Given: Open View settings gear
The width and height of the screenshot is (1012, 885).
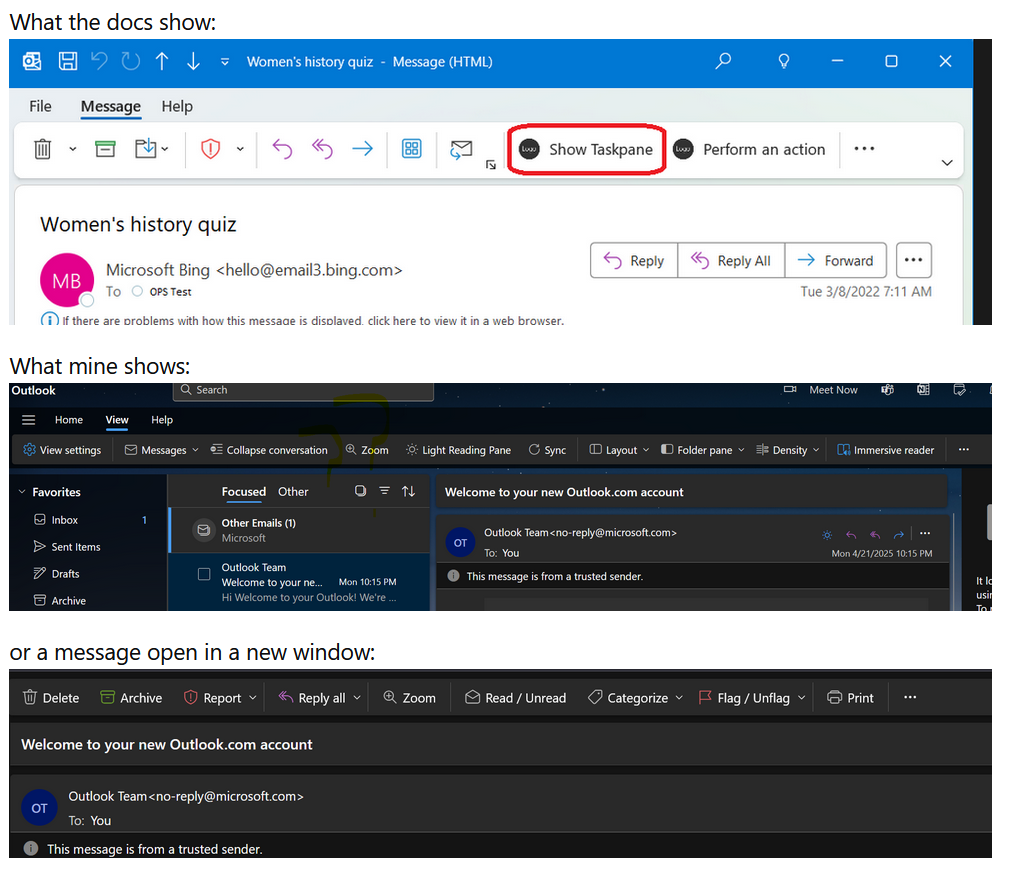Looking at the screenshot, I should 62,450.
